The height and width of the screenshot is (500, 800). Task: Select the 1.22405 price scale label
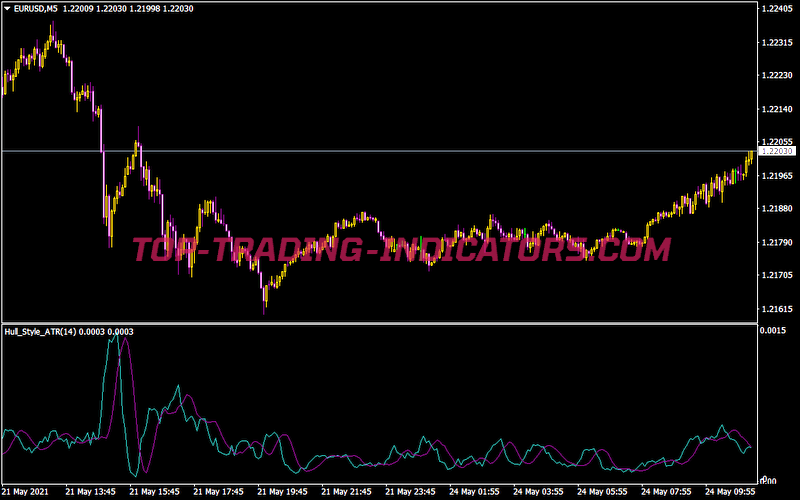click(776, 9)
